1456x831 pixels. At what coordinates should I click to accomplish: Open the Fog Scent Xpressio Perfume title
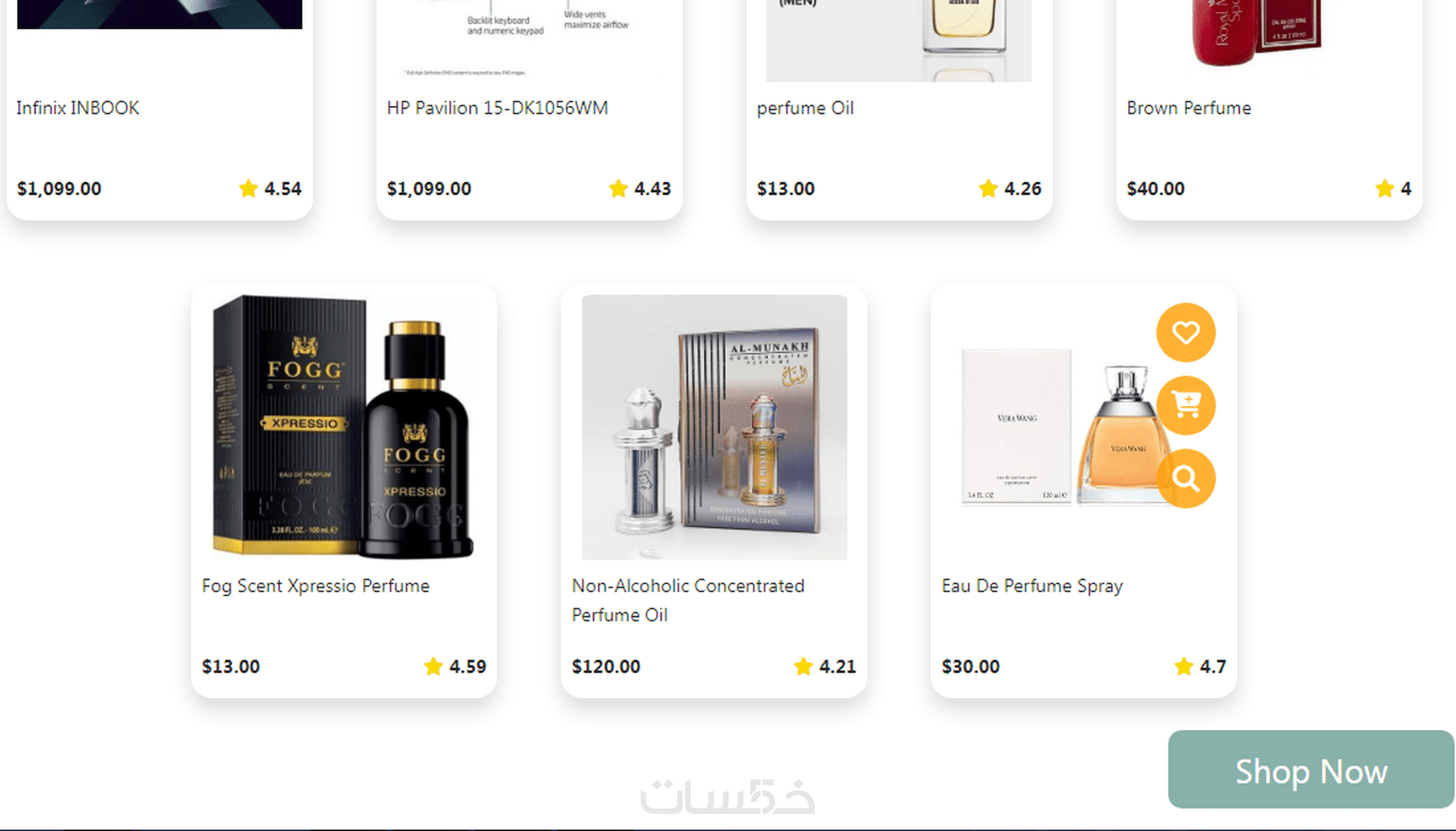[315, 586]
